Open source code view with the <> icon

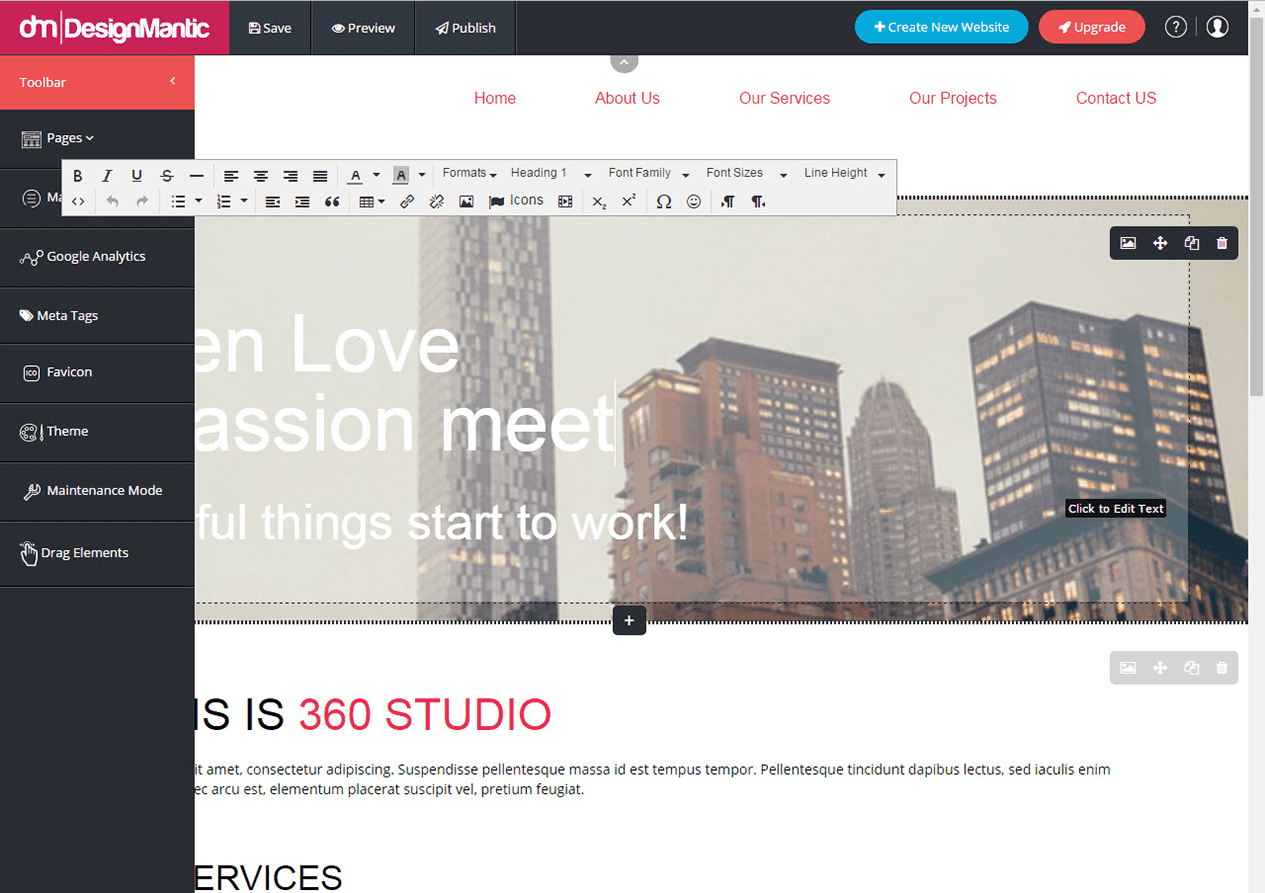tap(78, 201)
